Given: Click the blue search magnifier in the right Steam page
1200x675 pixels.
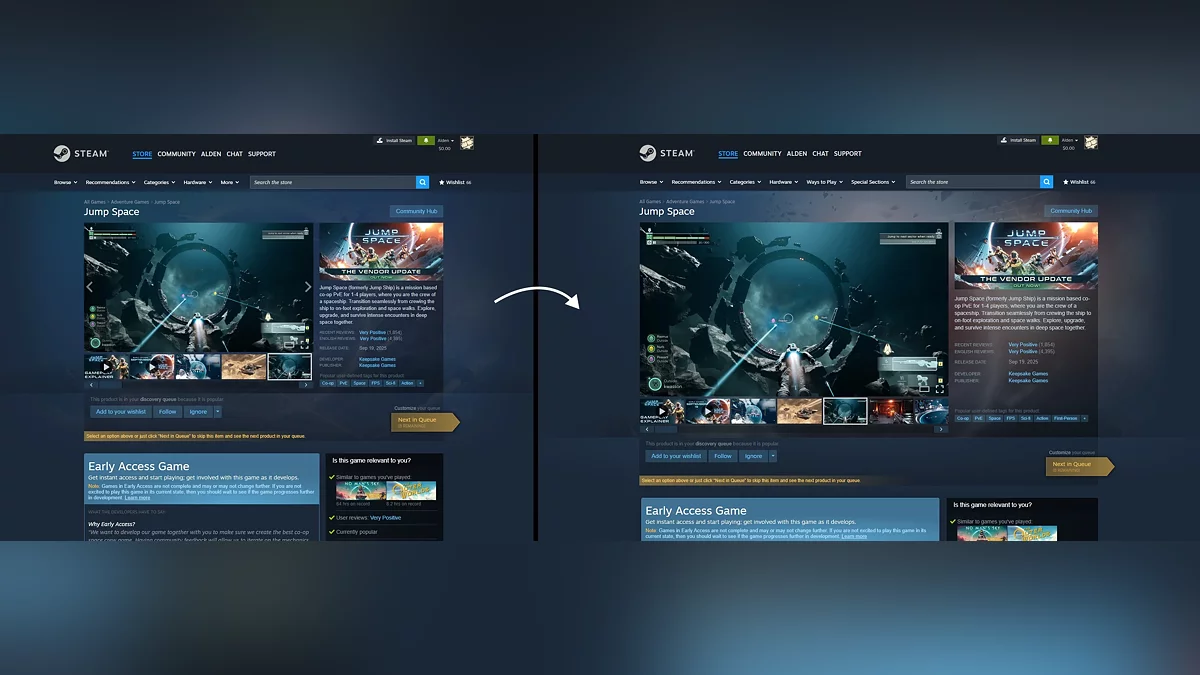Looking at the screenshot, I should [x=1046, y=182].
